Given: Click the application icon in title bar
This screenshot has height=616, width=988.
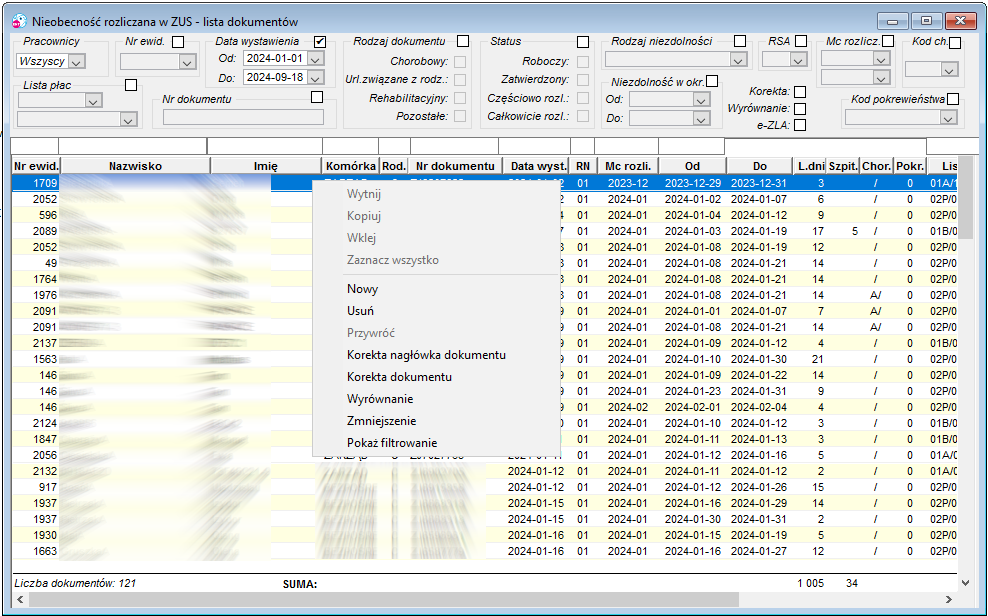Looking at the screenshot, I should [20, 21].
